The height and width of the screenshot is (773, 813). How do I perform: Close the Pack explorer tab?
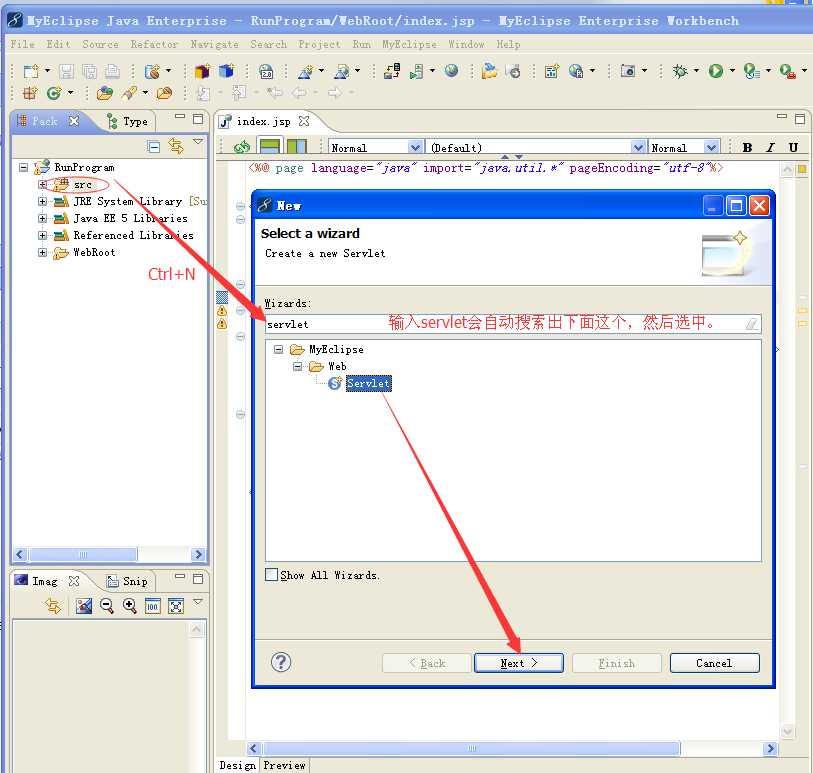74,121
